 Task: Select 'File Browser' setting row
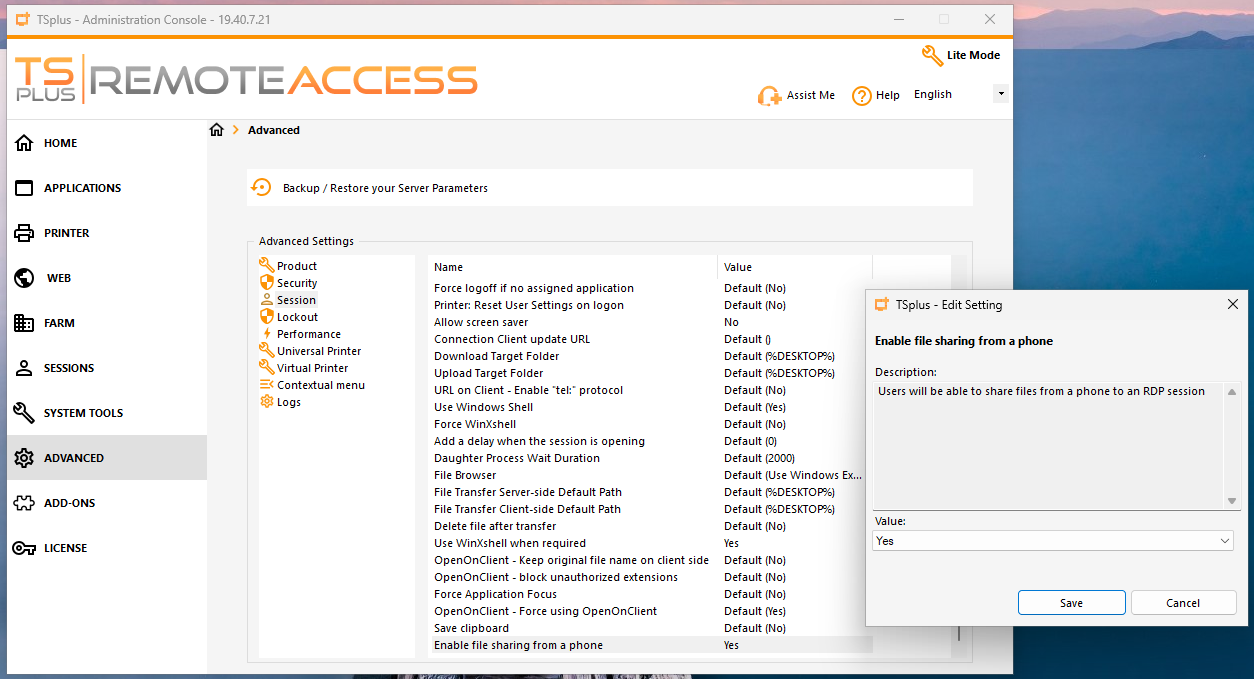pyautogui.click(x=650, y=475)
